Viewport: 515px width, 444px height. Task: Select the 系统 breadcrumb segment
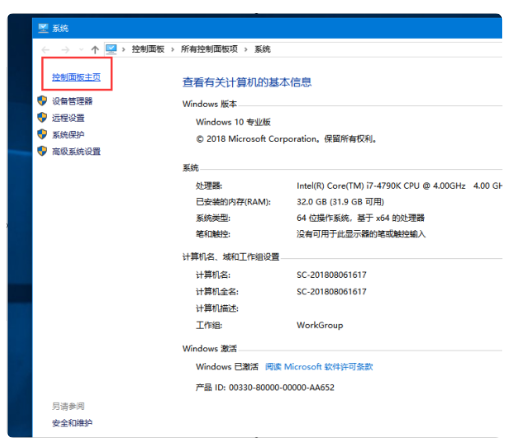262,49
